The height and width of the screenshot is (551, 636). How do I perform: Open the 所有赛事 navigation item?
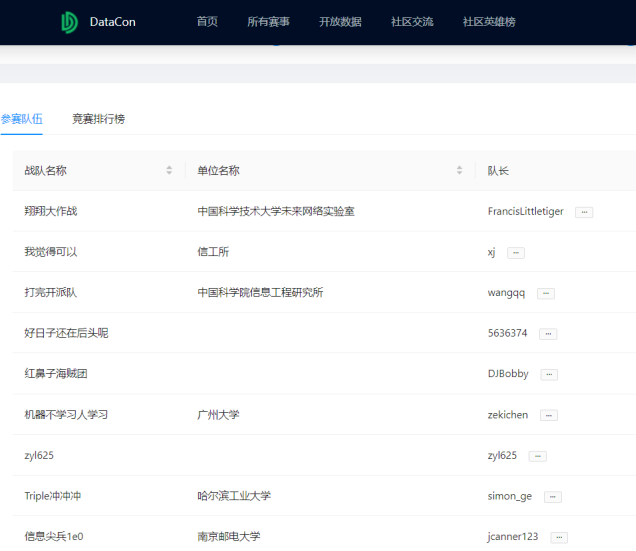pyautogui.click(x=269, y=22)
